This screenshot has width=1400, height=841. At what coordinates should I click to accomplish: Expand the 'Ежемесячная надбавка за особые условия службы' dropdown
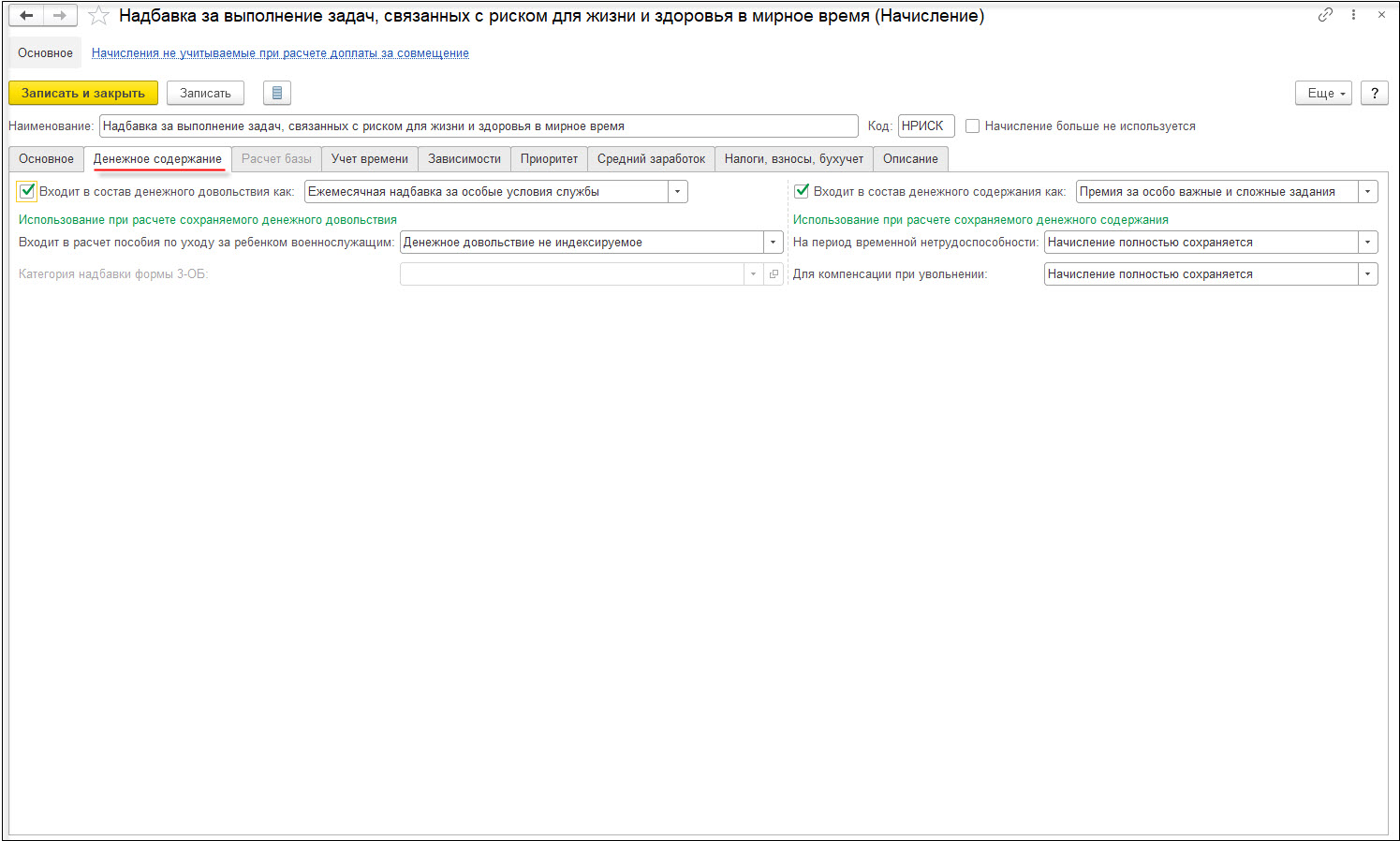(x=678, y=192)
